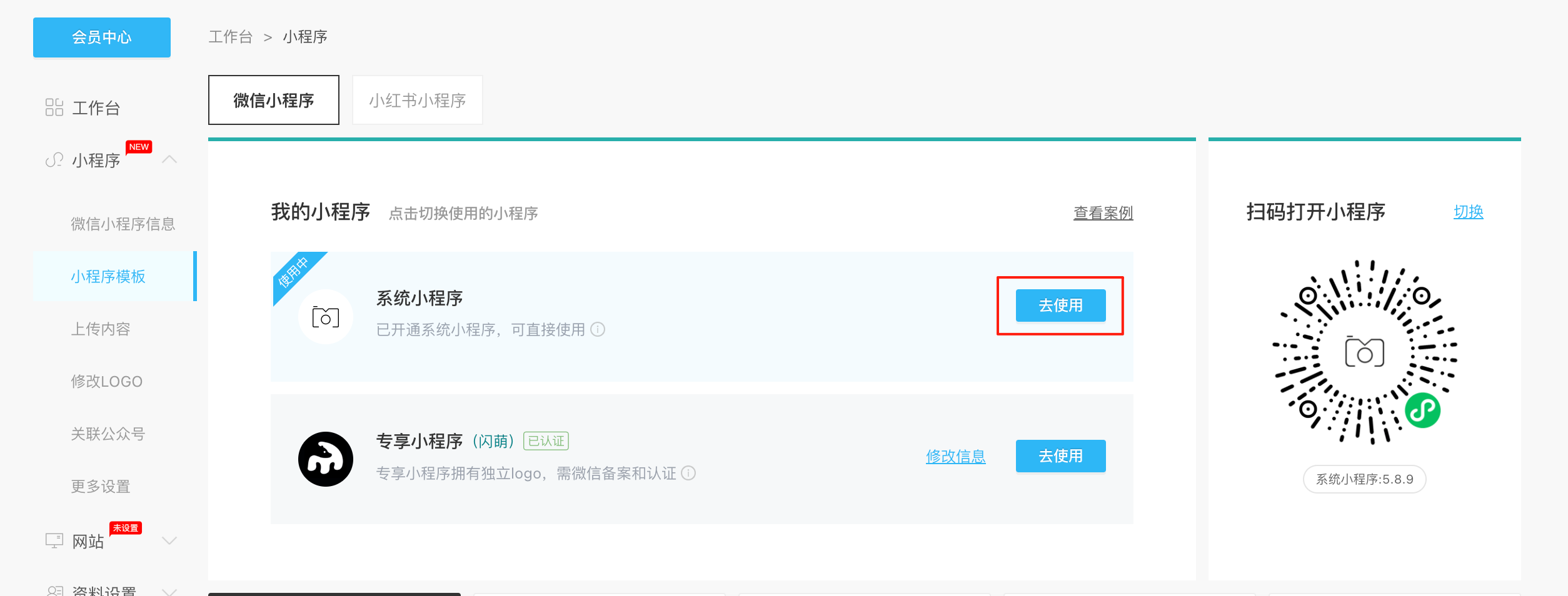Click the 系统小程序:5.8.9 version label
The width and height of the screenshot is (1568, 596).
click(1365, 479)
